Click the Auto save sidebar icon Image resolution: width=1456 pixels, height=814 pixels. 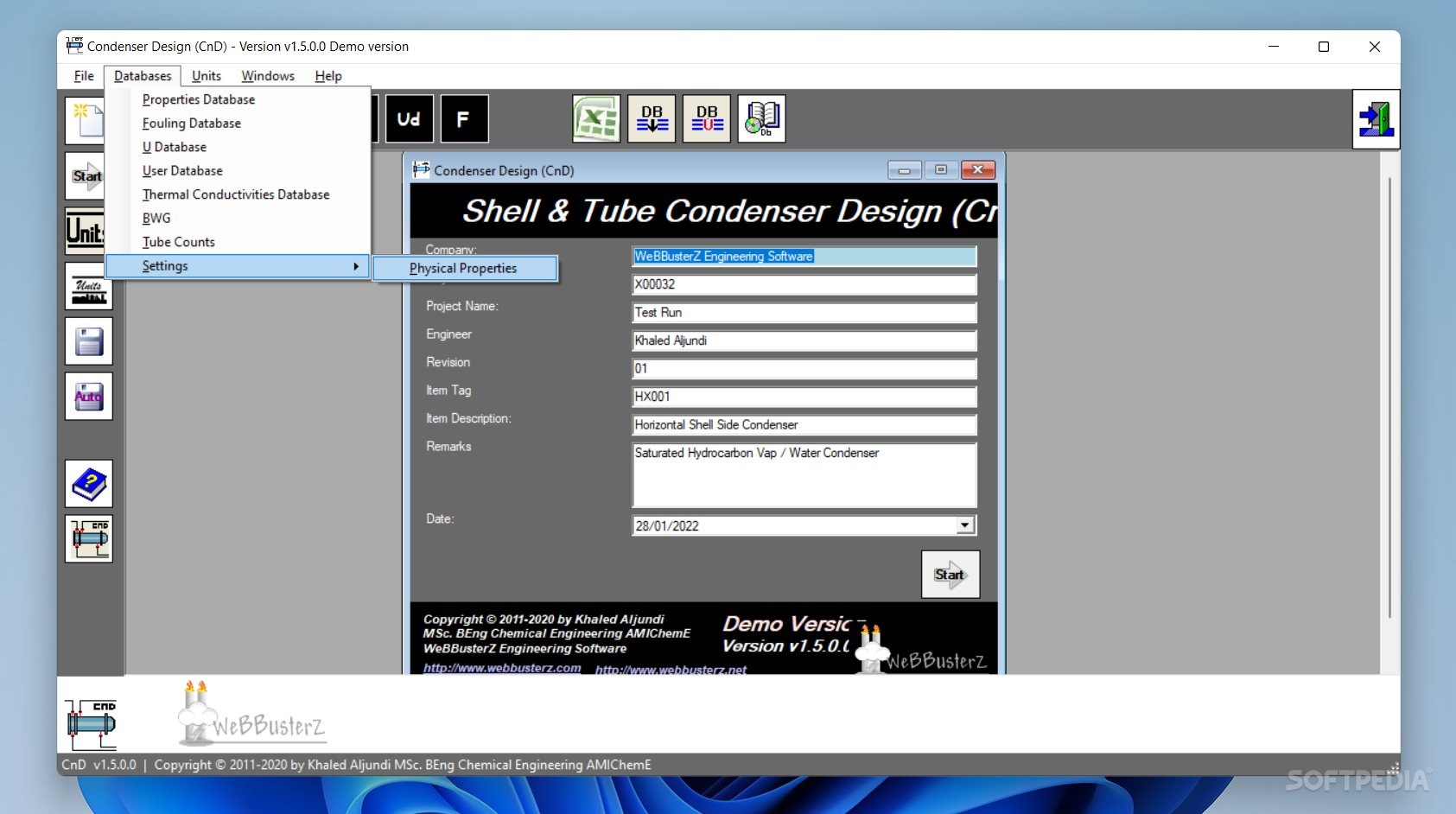coord(89,397)
